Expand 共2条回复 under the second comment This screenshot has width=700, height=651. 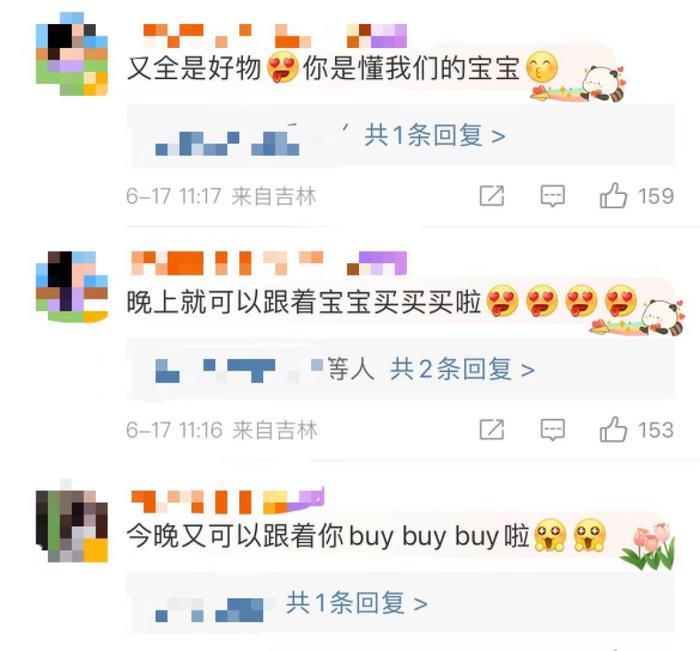(x=462, y=369)
